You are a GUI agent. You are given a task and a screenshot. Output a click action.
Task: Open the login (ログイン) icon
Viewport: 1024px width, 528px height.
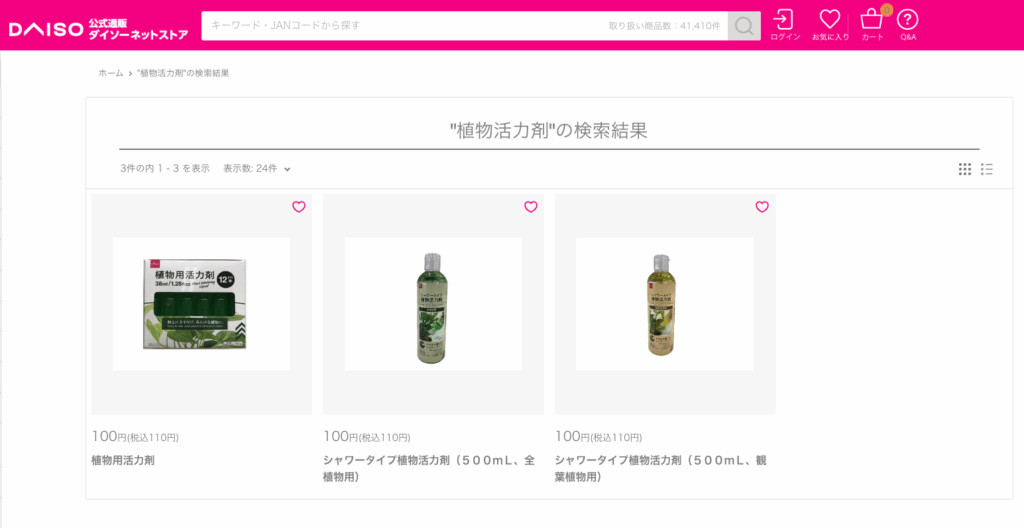784,25
